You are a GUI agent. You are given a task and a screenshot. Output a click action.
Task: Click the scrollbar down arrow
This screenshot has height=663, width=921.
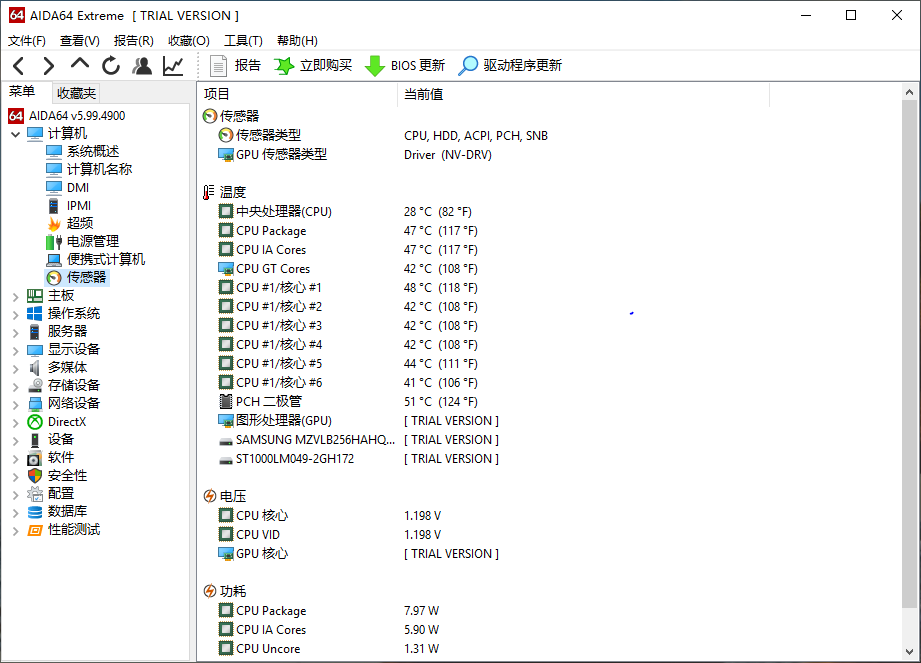coord(909,652)
